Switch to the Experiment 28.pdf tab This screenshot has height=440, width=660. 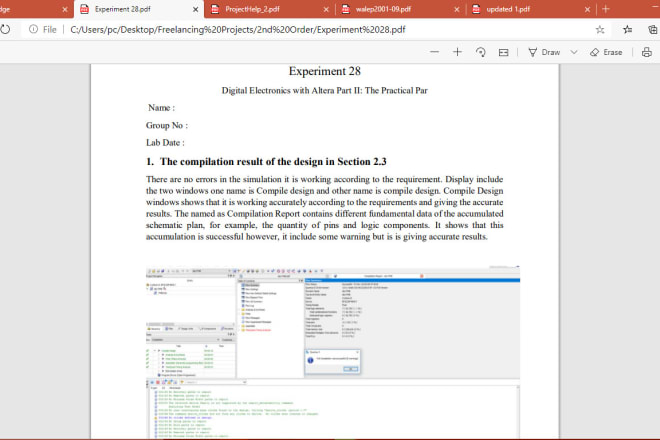[139, 9]
